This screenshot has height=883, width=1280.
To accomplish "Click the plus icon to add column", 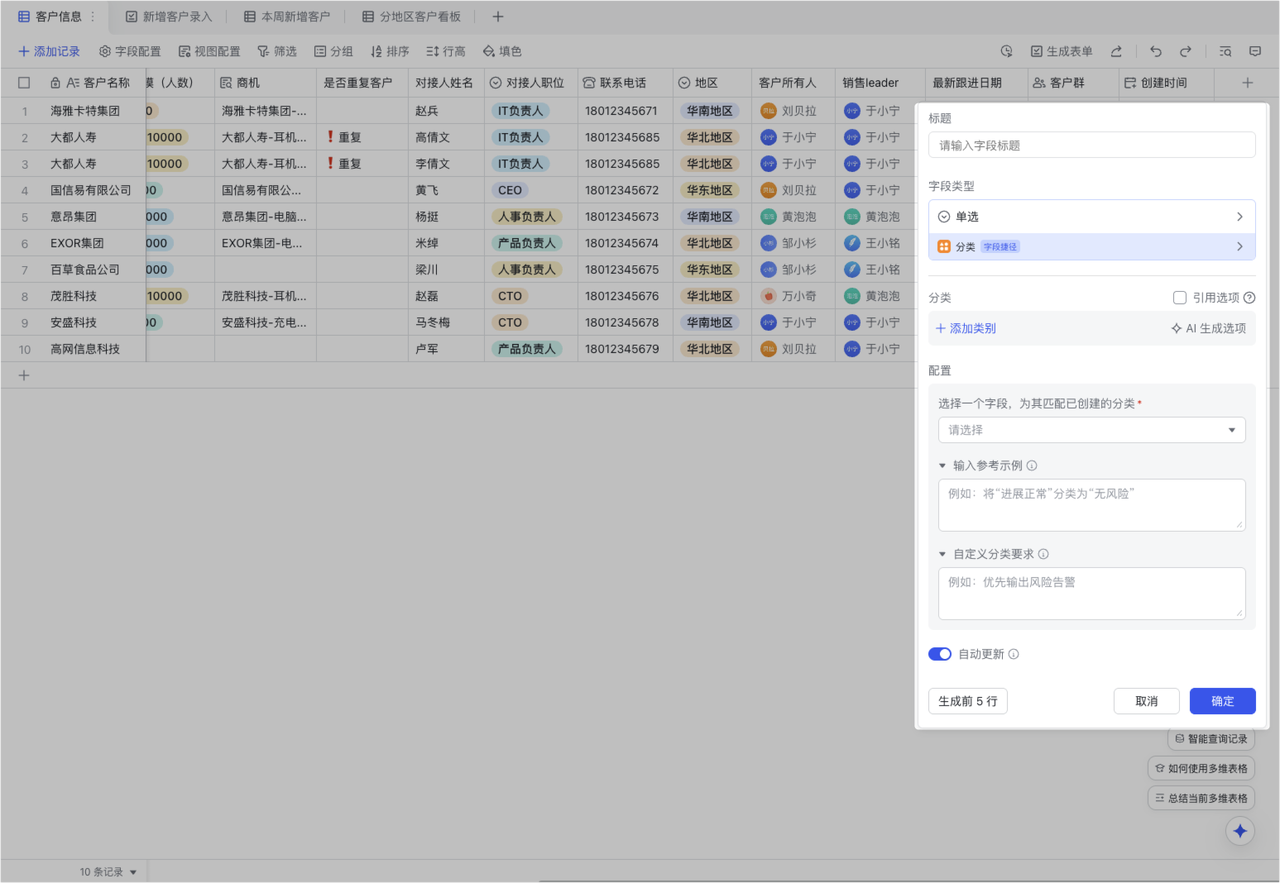I will click(x=1247, y=83).
